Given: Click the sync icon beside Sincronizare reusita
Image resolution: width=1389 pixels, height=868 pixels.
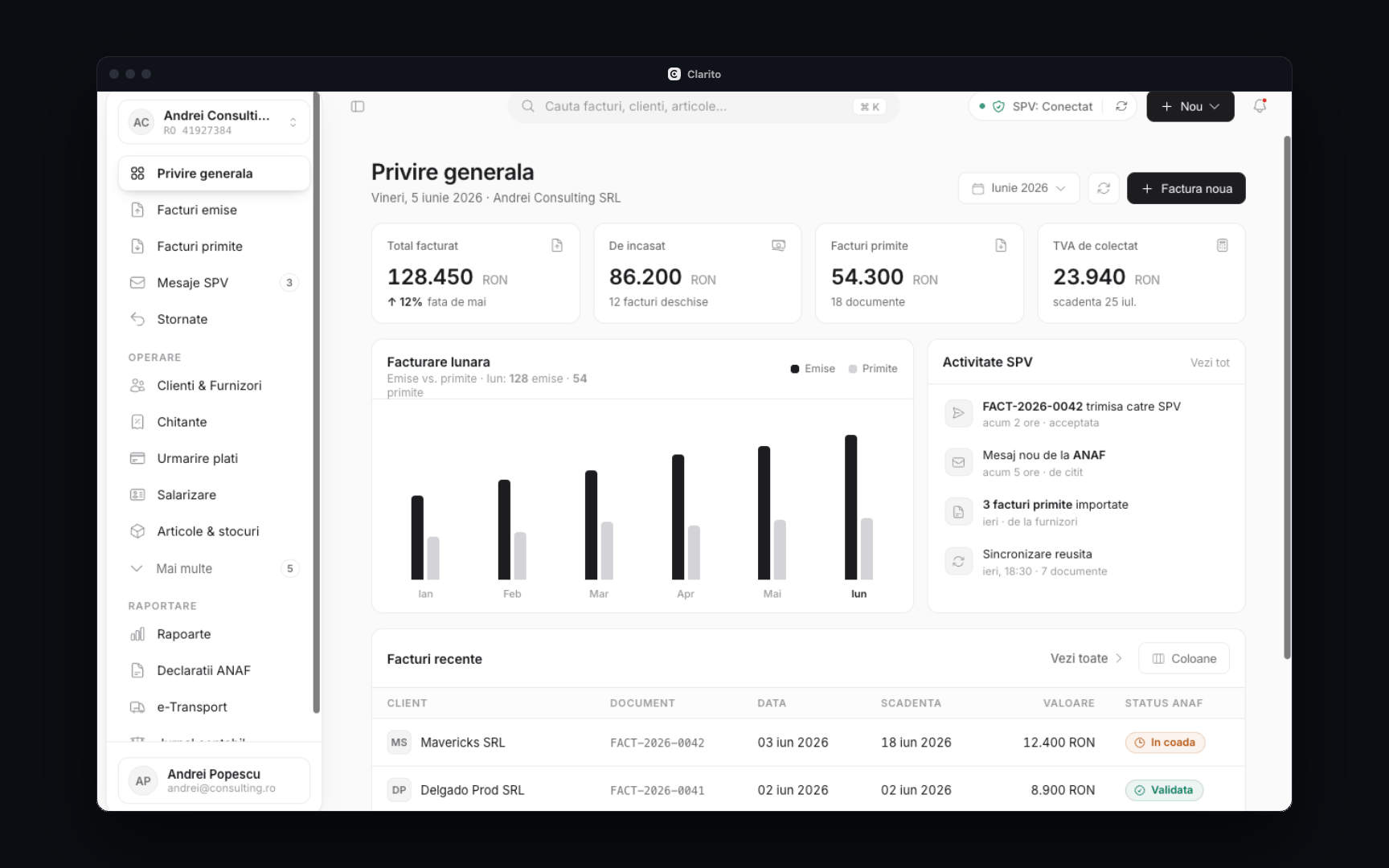Looking at the screenshot, I should click(958, 562).
